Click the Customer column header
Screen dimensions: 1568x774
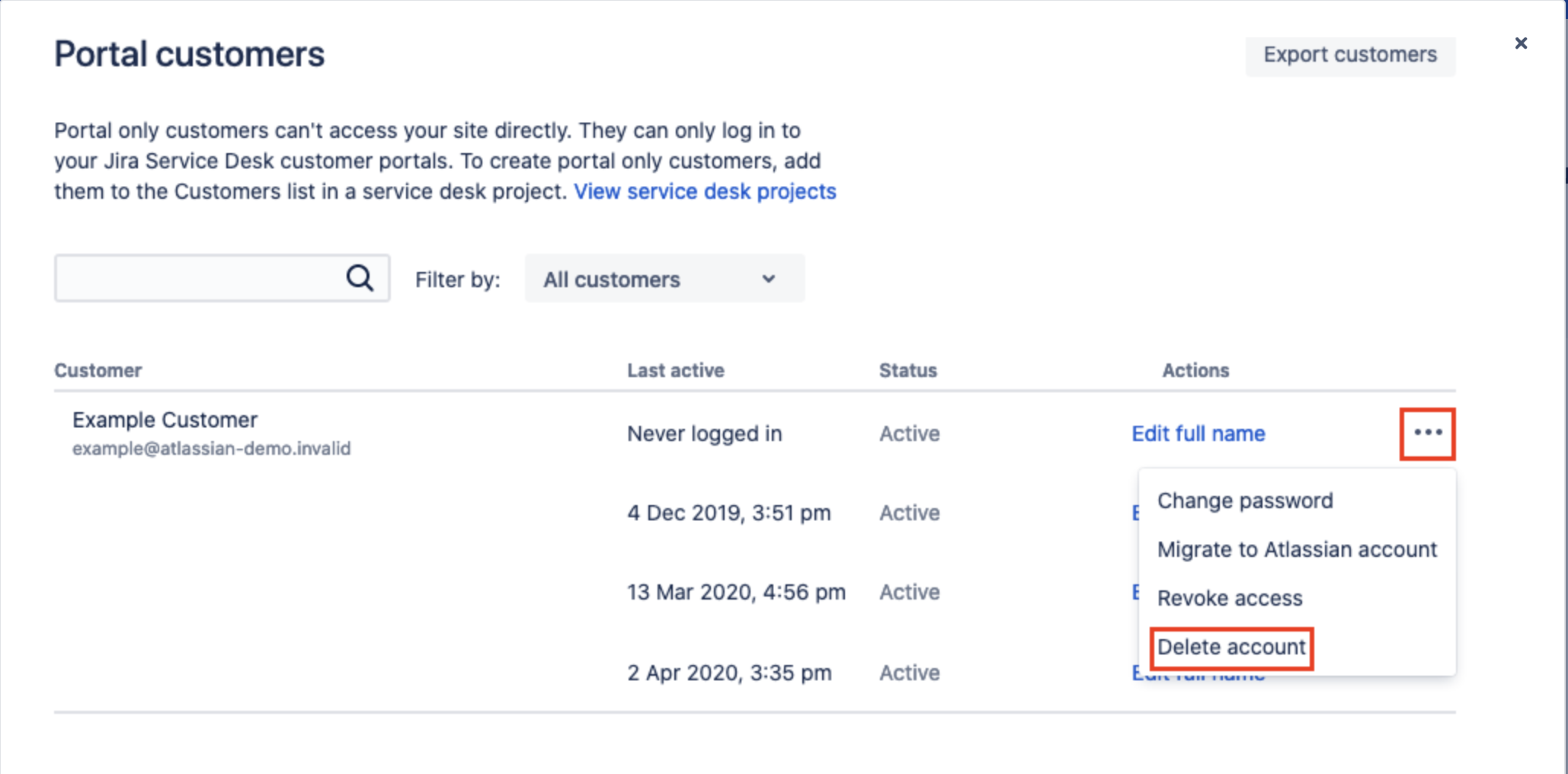tap(98, 370)
